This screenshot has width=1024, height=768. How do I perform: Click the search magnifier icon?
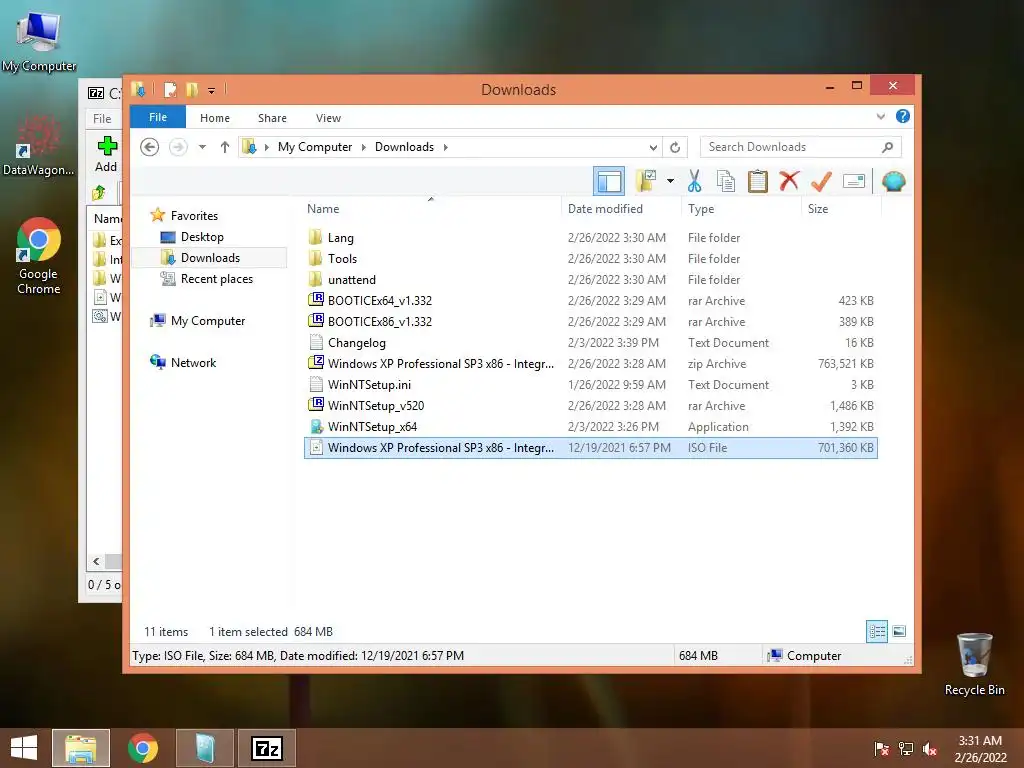point(887,147)
